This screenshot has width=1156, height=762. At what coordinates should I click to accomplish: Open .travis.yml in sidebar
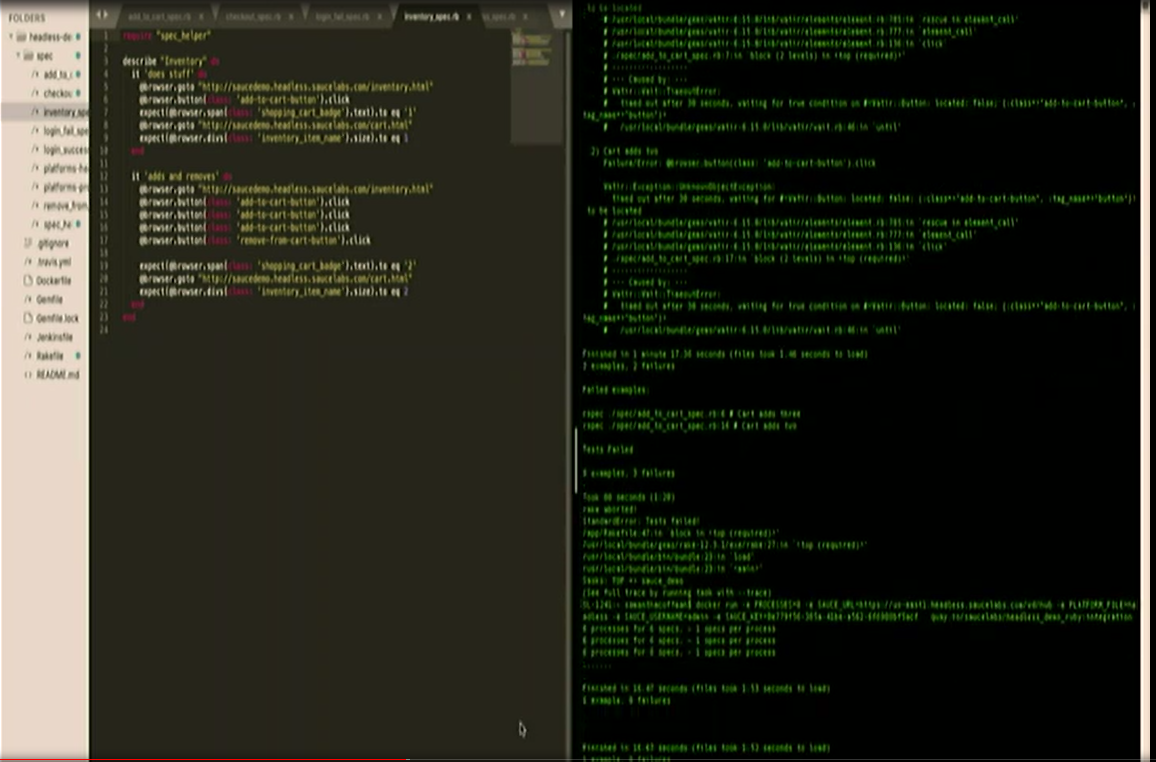coord(53,262)
